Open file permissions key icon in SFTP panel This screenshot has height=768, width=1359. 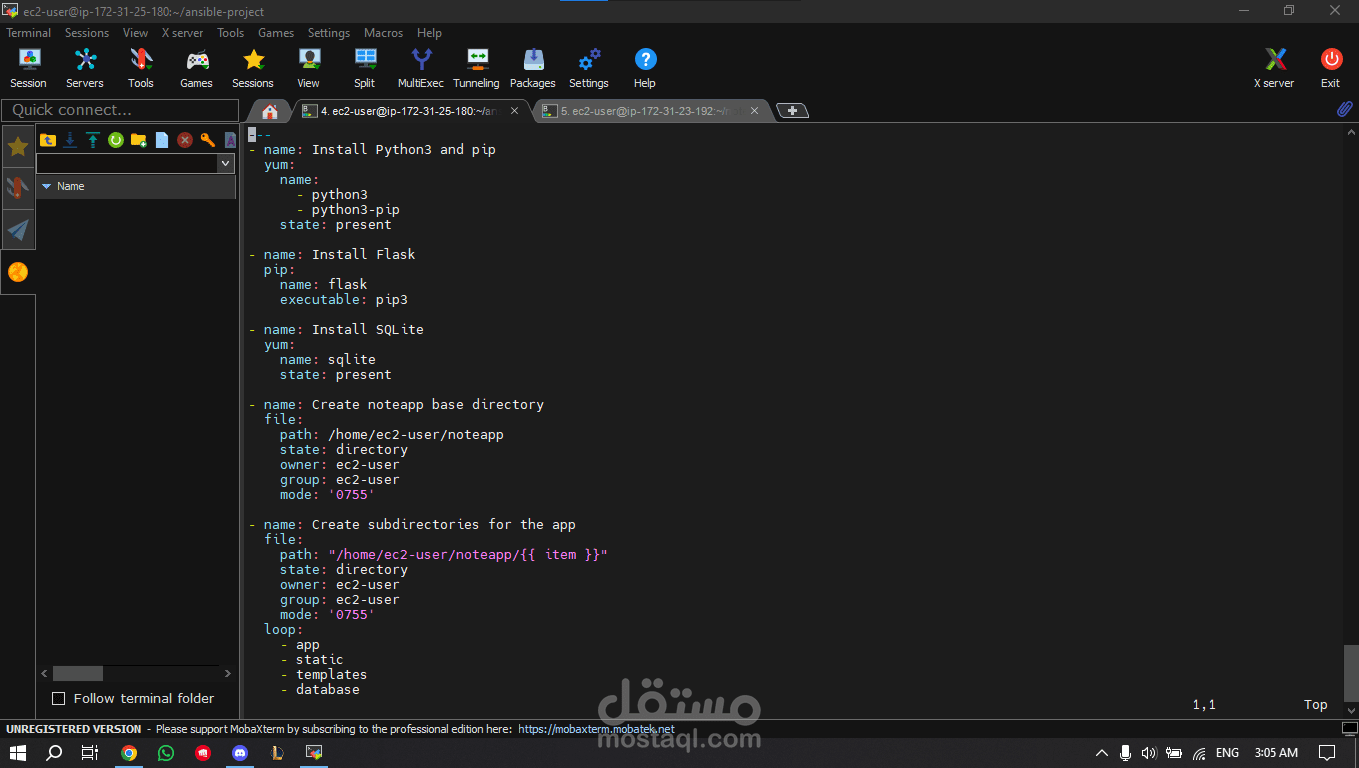point(208,140)
